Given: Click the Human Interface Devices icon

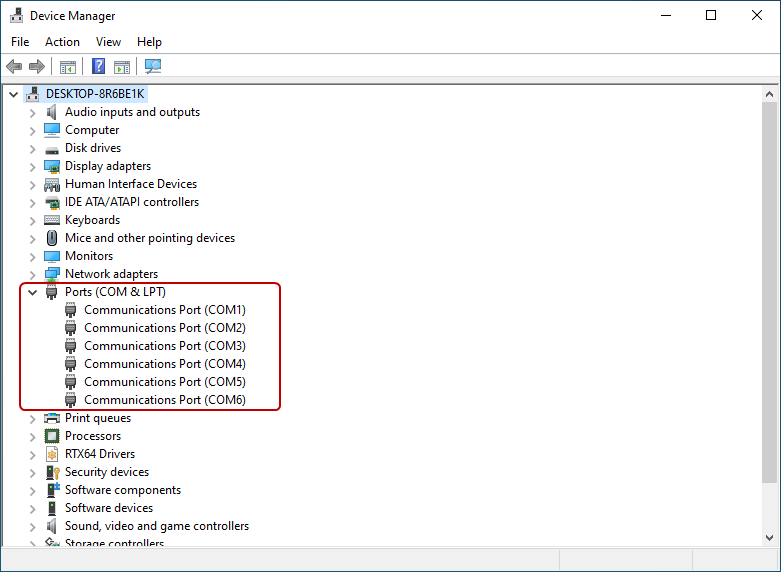Looking at the screenshot, I should click(x=52, y=184).
